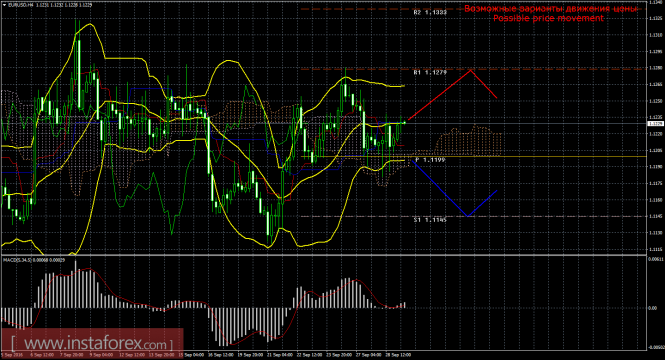Click the 0.00 MACD scale value
Image resolution: width=665 pixels, height=360 pixels.
click(x=652, y=308)
